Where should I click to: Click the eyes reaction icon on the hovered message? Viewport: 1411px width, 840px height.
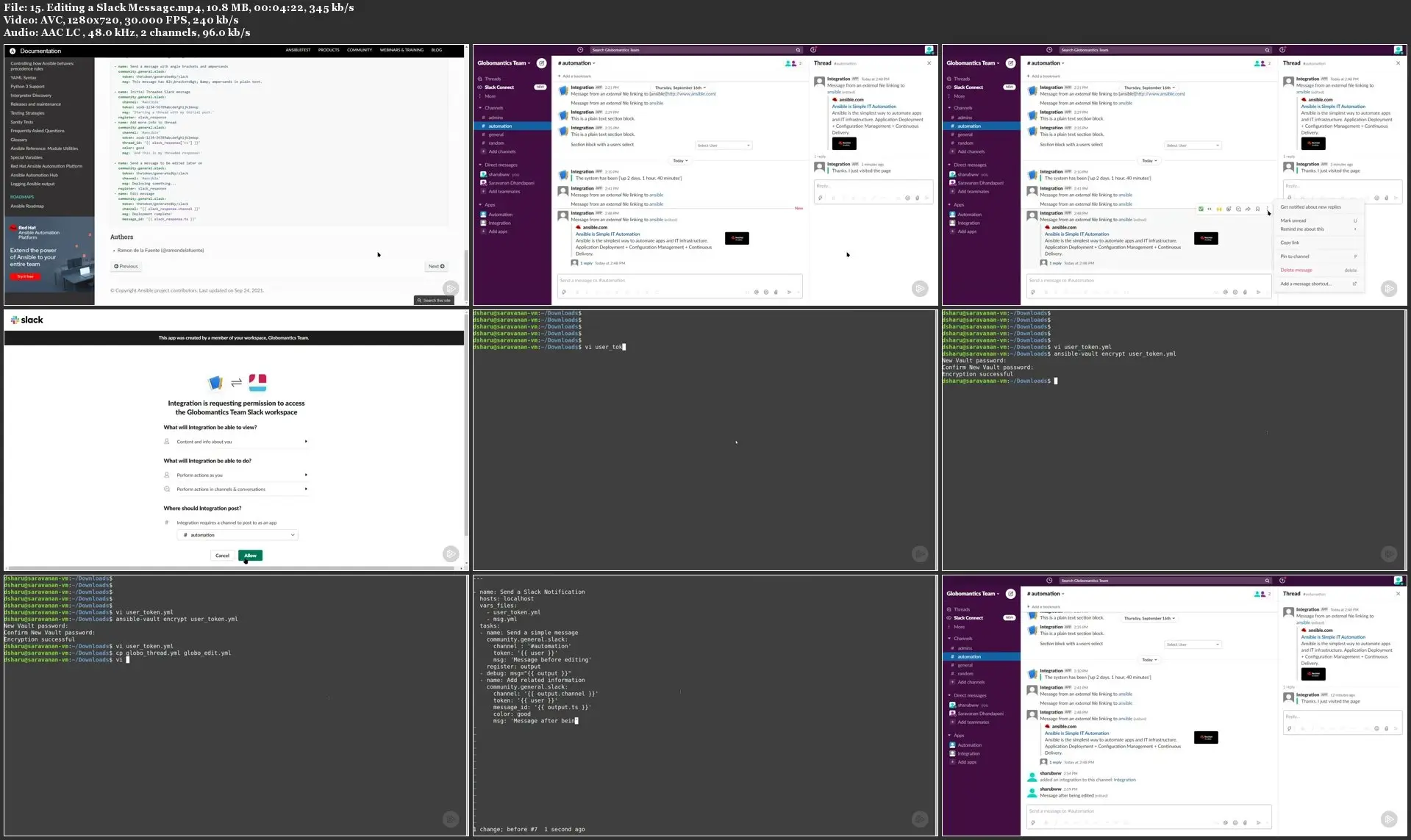[1210, 209]
